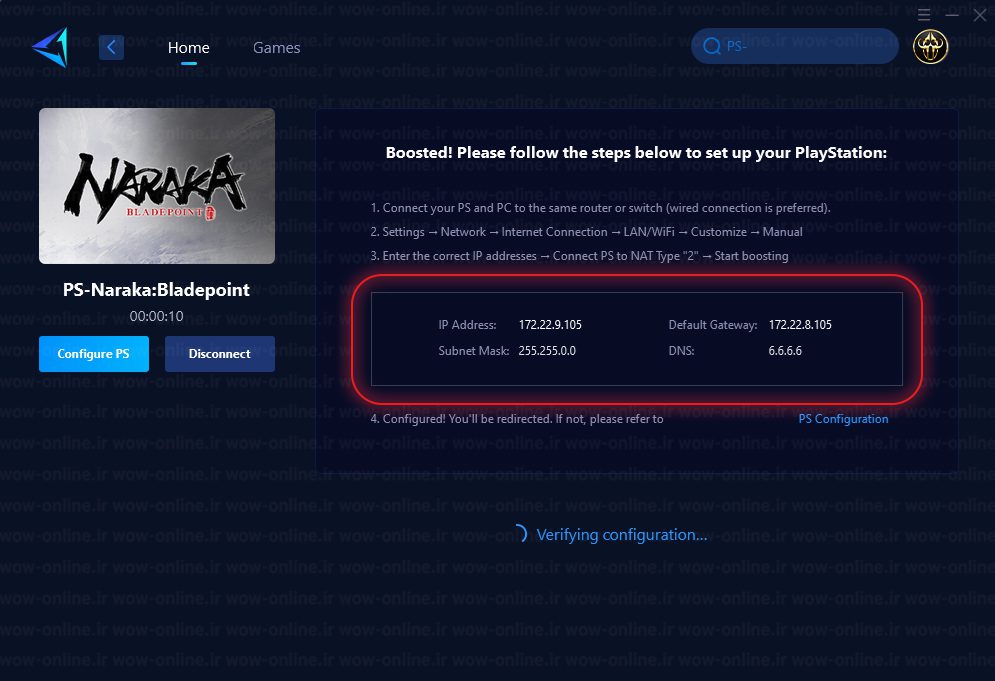Select the subnet mask value 255.255.0.0

coord(547,351)
